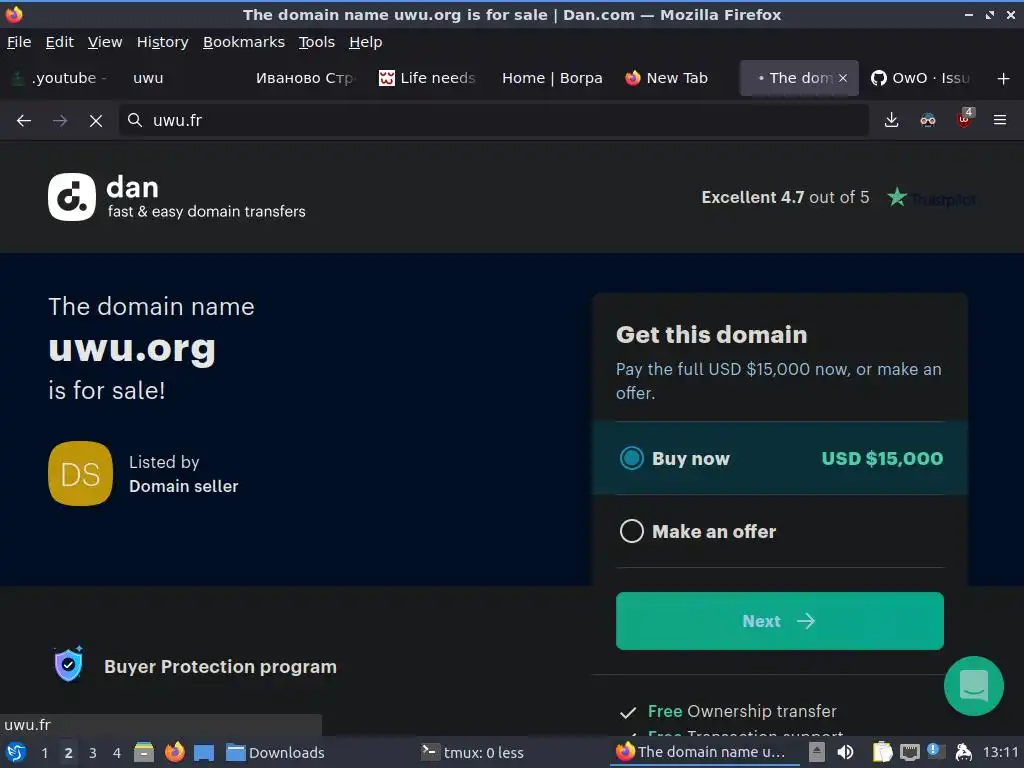Screen dimensions: 1024x768
Task: Go back to the previous page
Action: [24, 120]
